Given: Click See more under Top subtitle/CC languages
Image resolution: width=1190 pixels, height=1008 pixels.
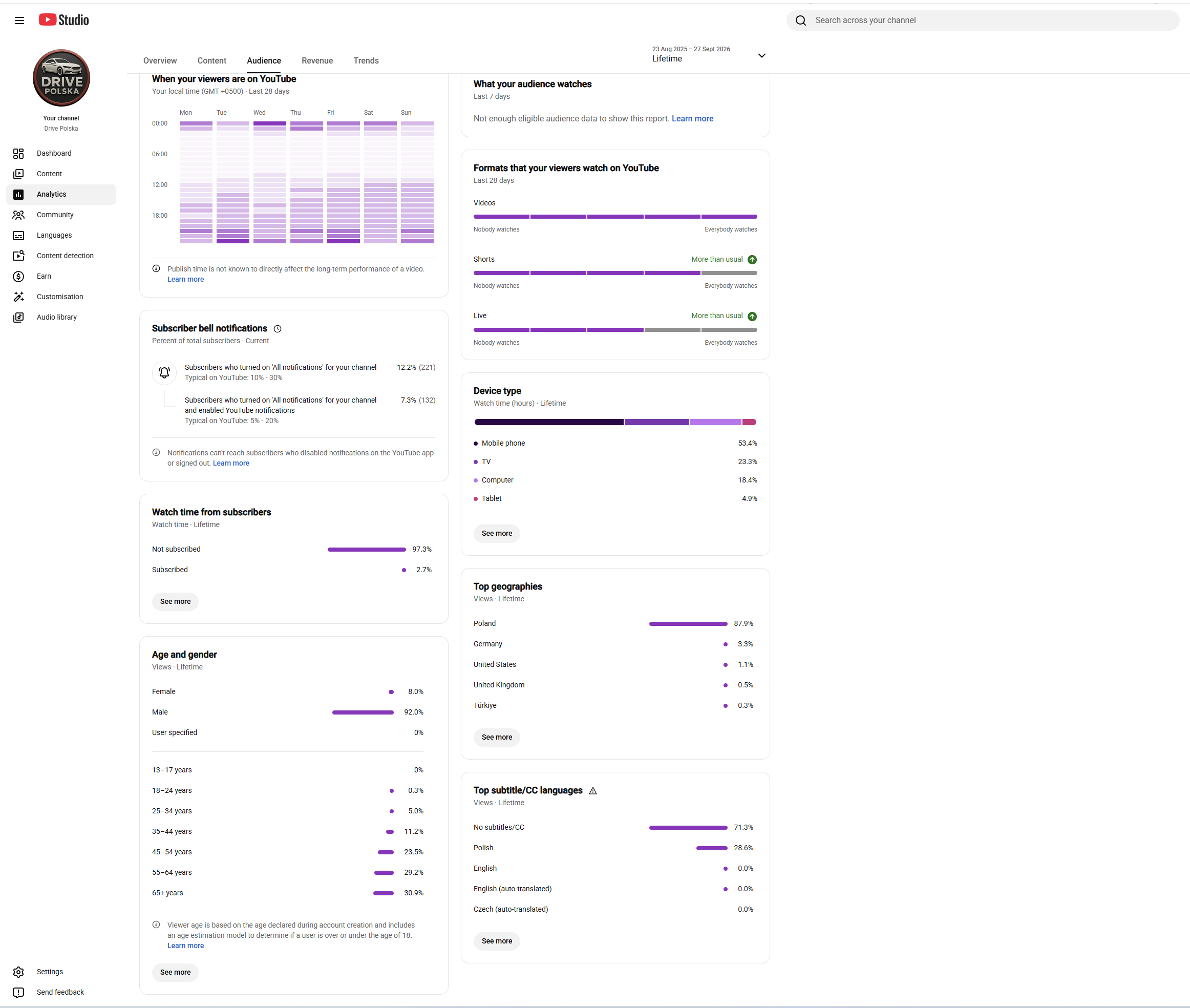Looking at the screenshot, I should (497, 941).
